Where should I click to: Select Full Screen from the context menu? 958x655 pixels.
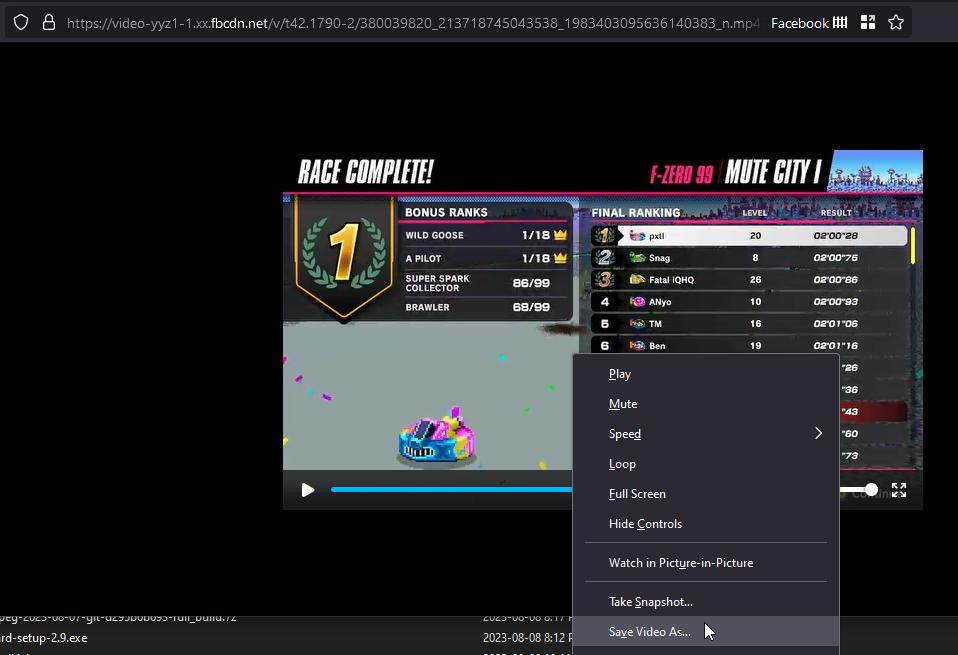coord(637,494)
